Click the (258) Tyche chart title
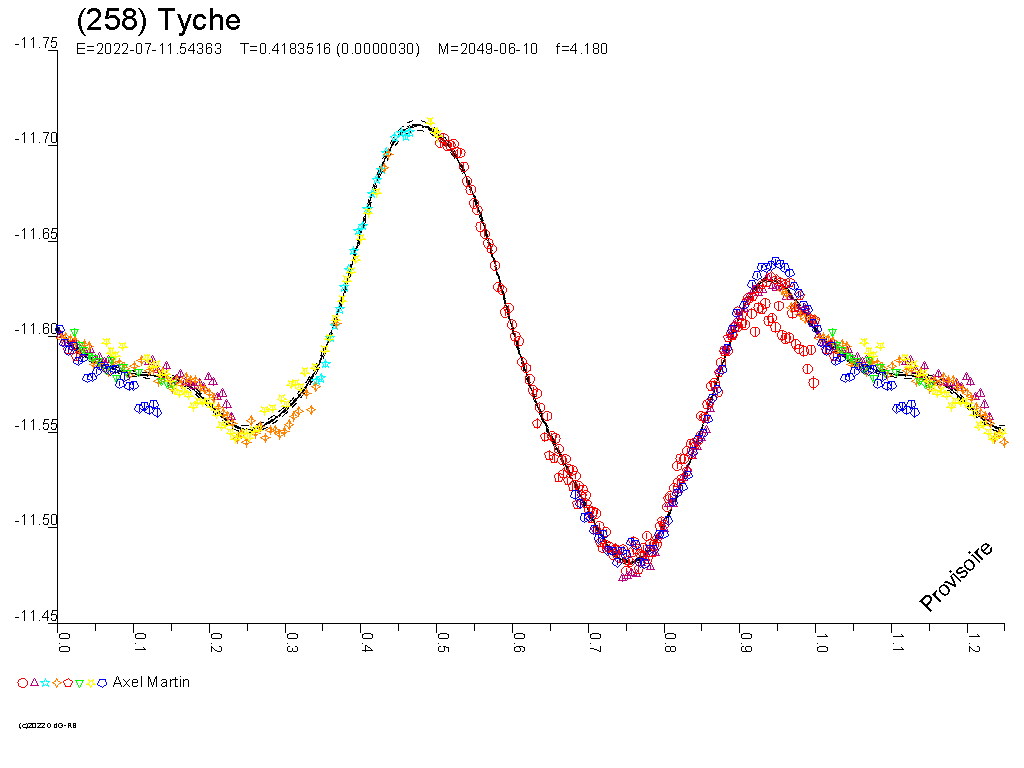1024x768 pixels. (x=158, y=20)
